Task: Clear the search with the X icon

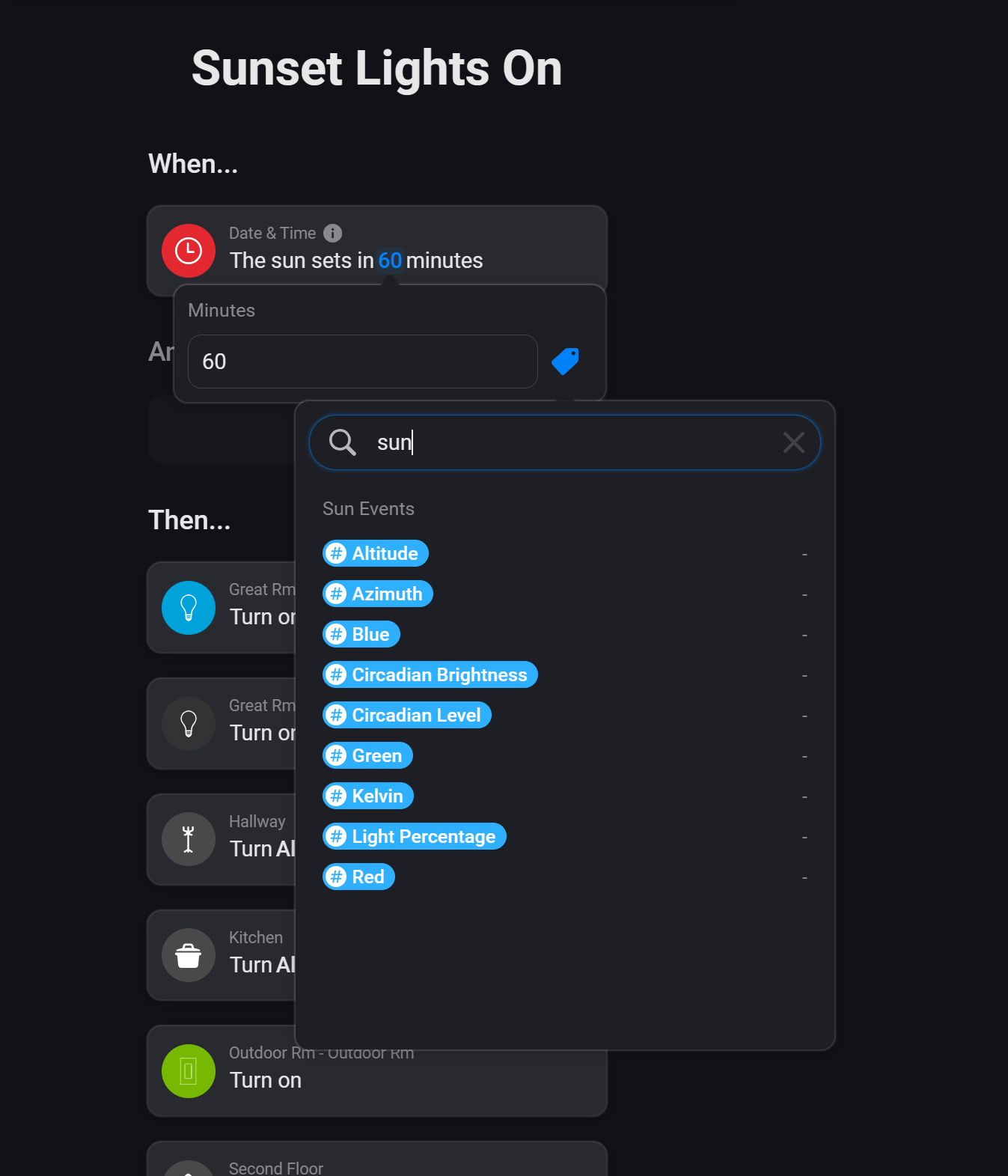Action: click(x=793, y=442)
